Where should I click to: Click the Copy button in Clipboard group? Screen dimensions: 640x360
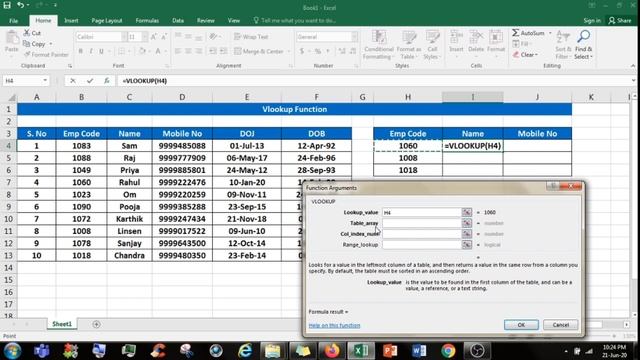pos(35,44)
